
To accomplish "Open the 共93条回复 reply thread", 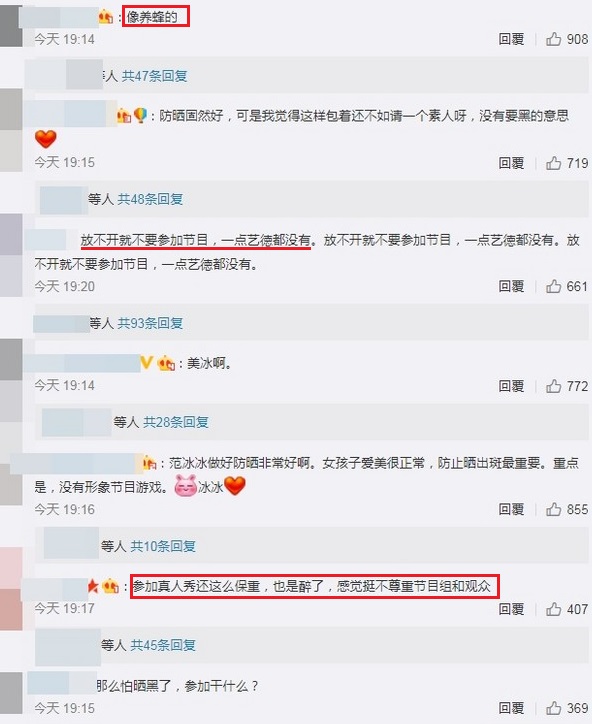I will 150,323.
